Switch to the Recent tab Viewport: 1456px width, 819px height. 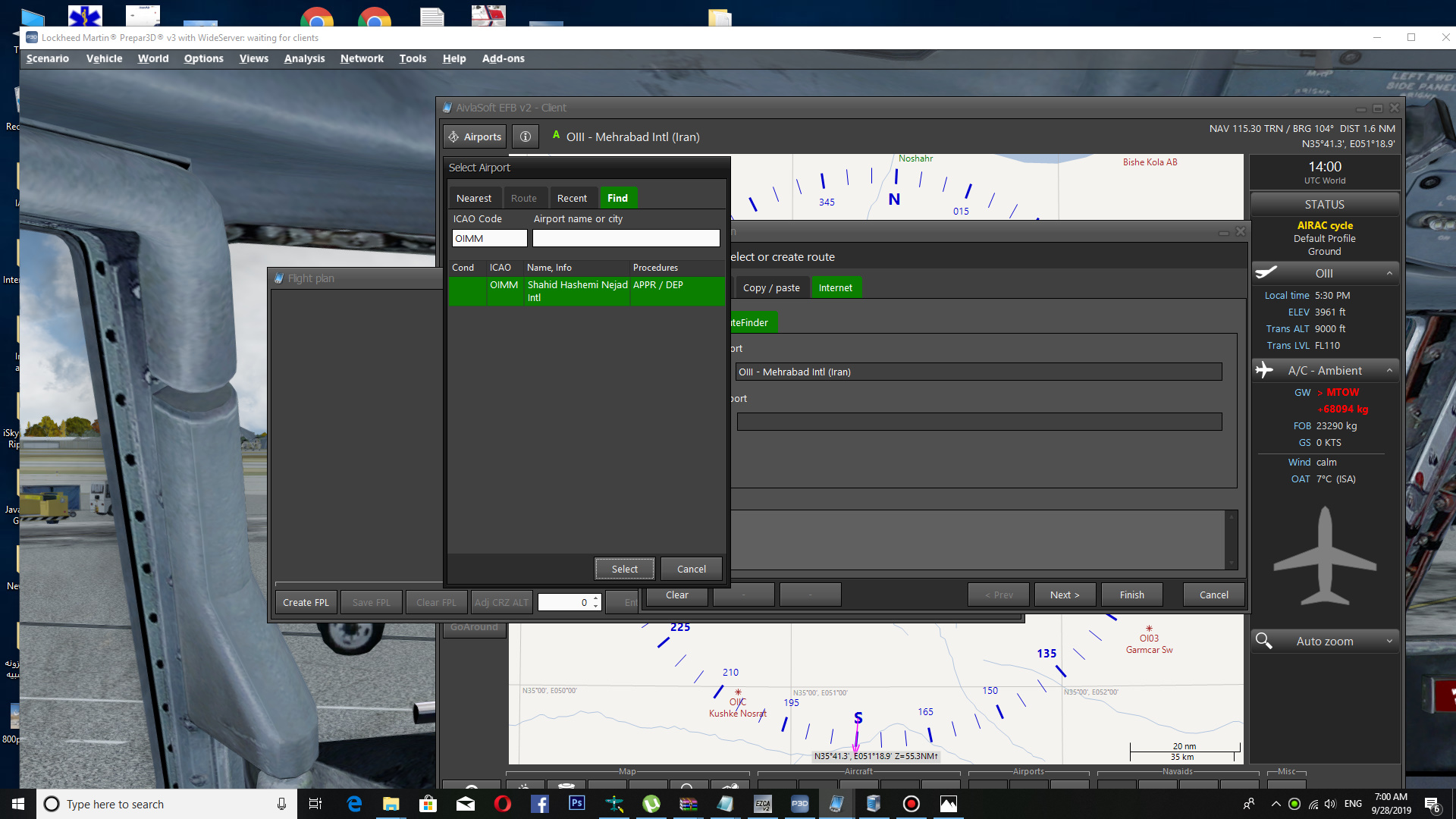[x=572, y=198]
